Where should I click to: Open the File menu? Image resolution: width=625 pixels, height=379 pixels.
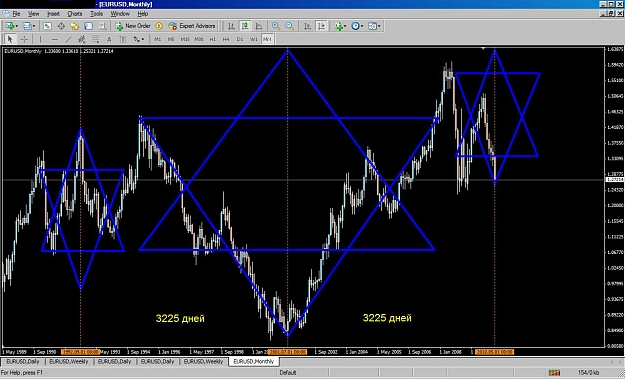(x=16, y=14)
